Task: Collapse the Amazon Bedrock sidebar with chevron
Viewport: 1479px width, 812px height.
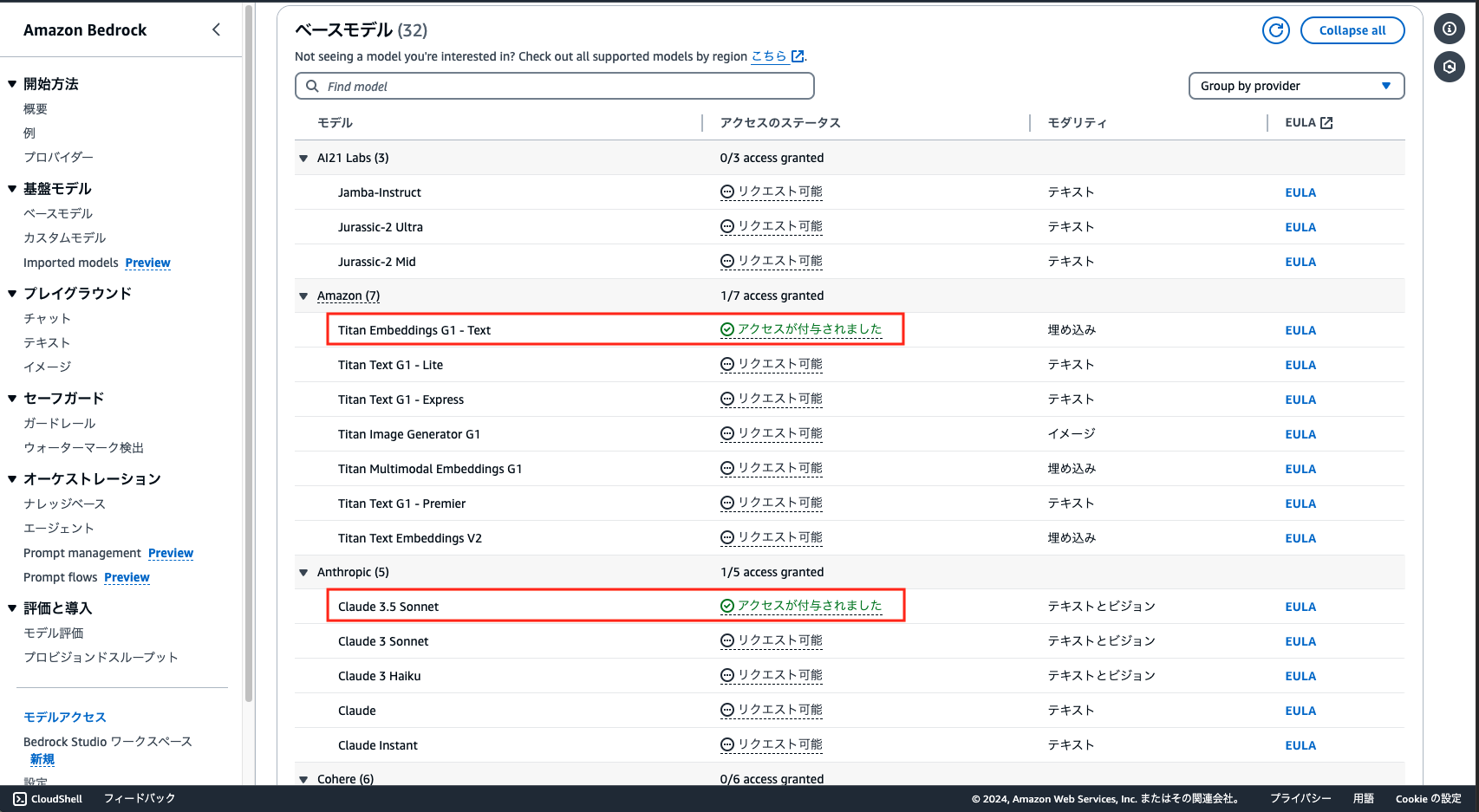Action: coord(216,29)
